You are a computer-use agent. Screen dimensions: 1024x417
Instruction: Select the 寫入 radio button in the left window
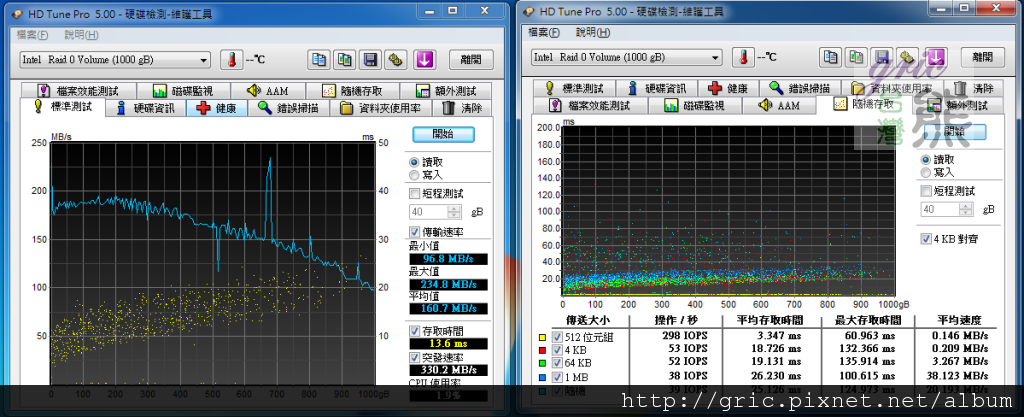414,175
